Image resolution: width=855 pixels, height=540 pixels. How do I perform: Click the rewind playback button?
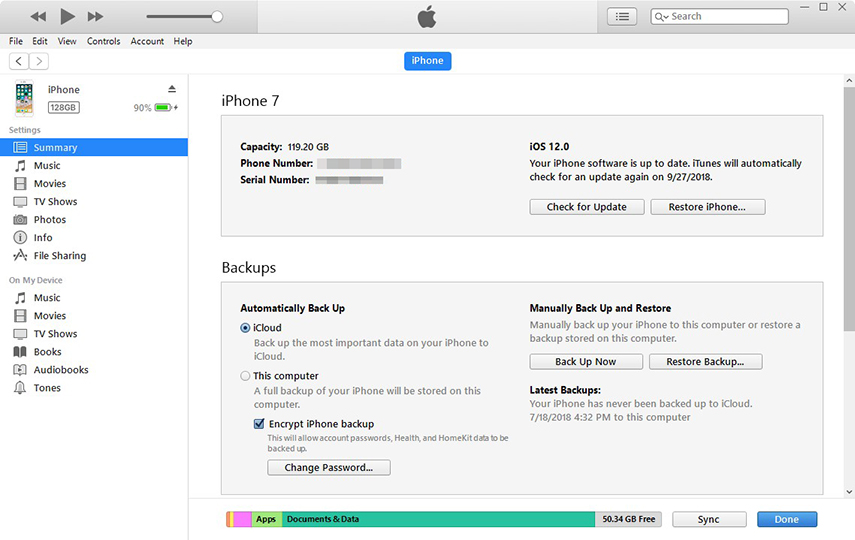pos(38,16)
